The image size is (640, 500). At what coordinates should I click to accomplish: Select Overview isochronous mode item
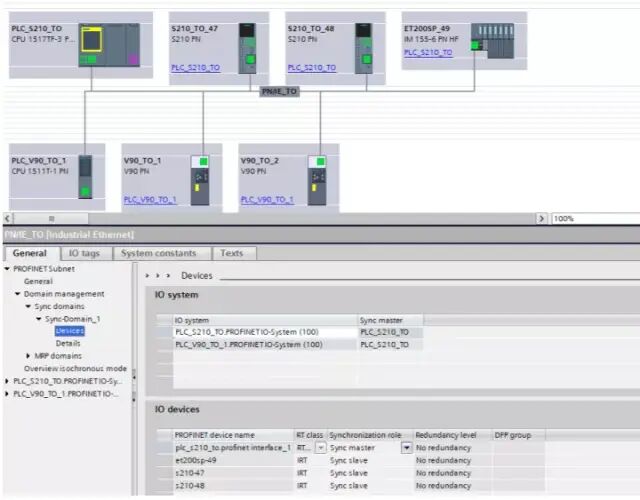[x=76, y=369]
